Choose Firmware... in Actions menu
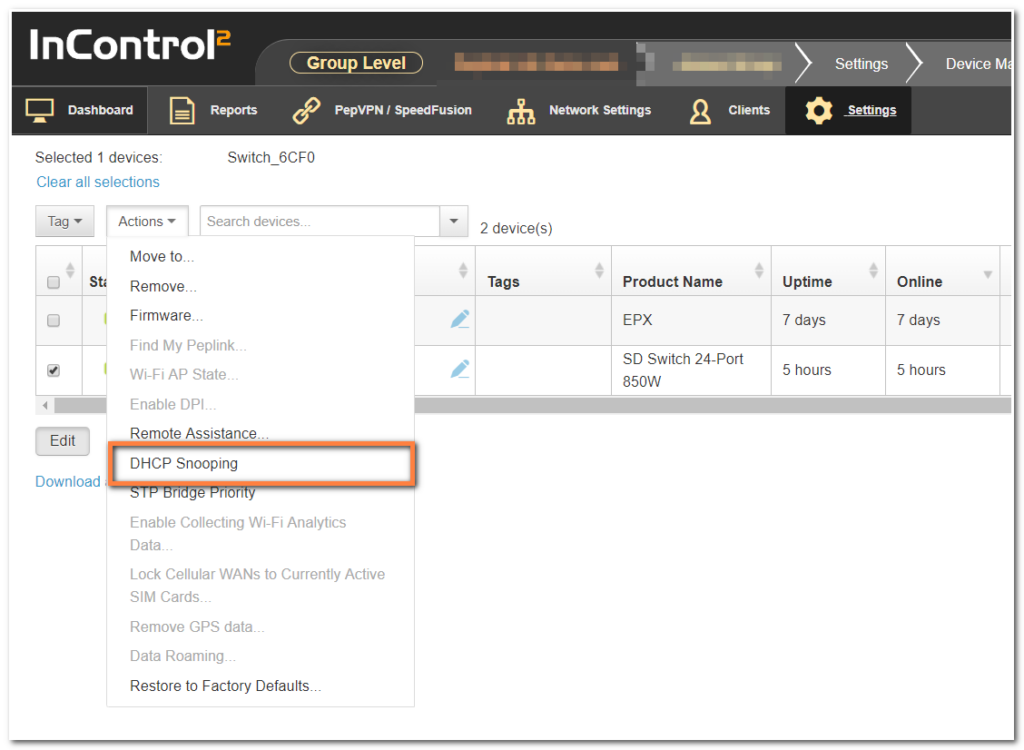Screen dimensions: 1024x750 click(x=167, y=316)
